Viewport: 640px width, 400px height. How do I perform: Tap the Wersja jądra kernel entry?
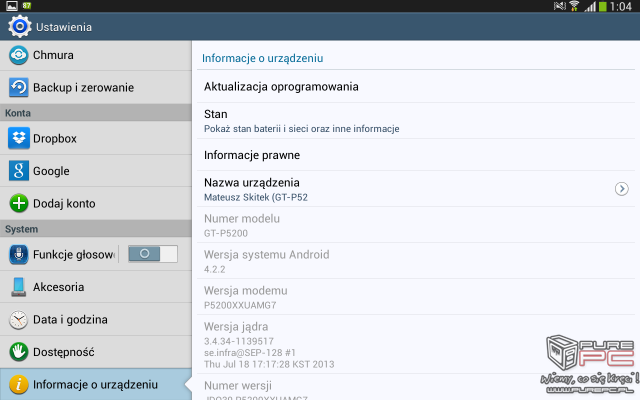click(416, 344)
